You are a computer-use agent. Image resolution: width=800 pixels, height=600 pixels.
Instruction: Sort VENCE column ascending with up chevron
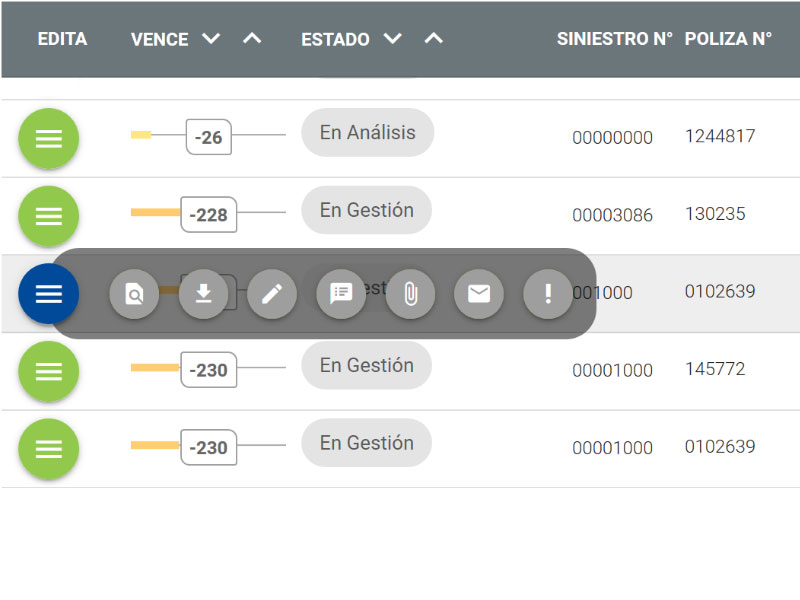pyautogui.click(x=252, y=39)
